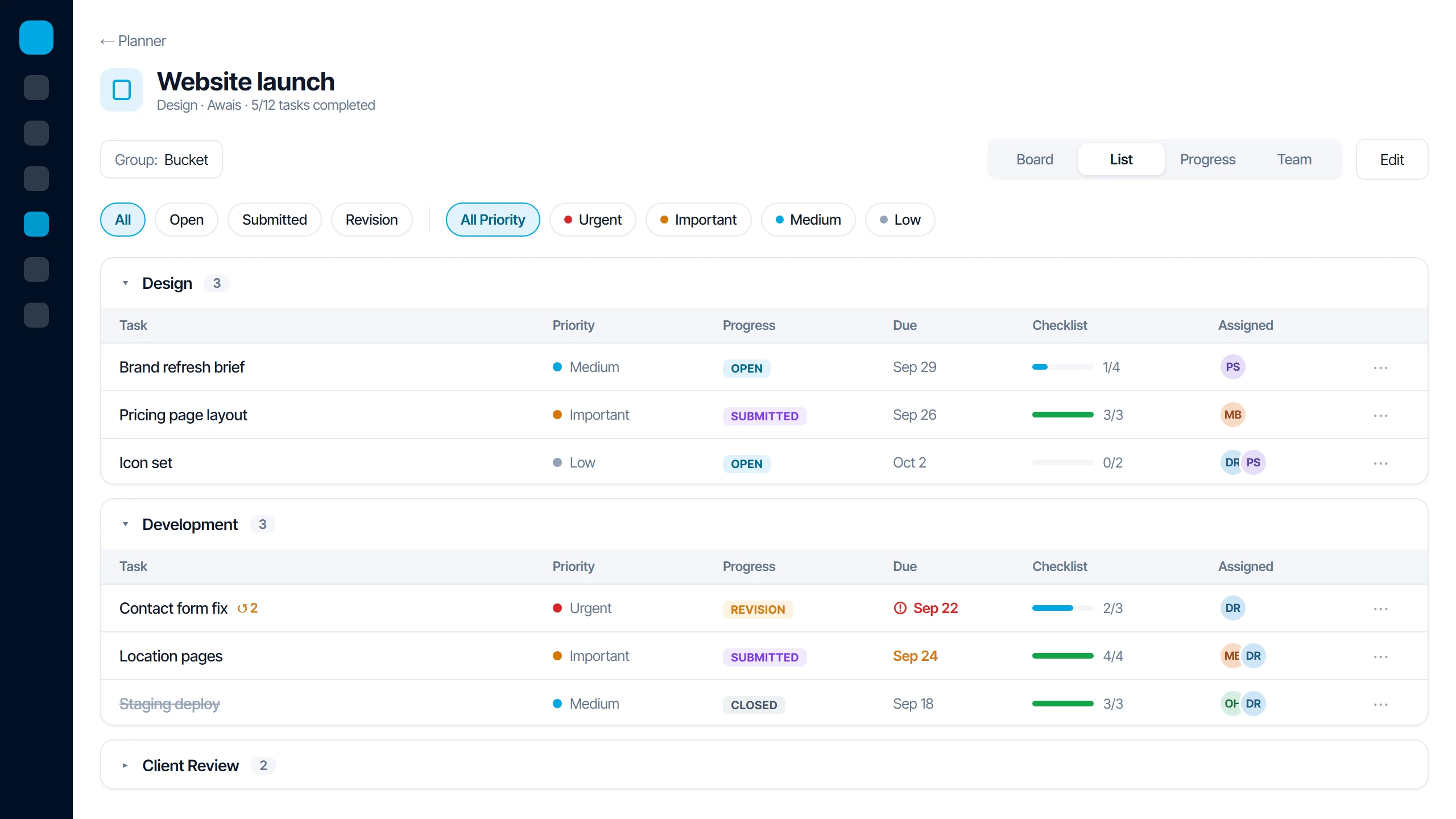Filter tasks by All status

123,220
